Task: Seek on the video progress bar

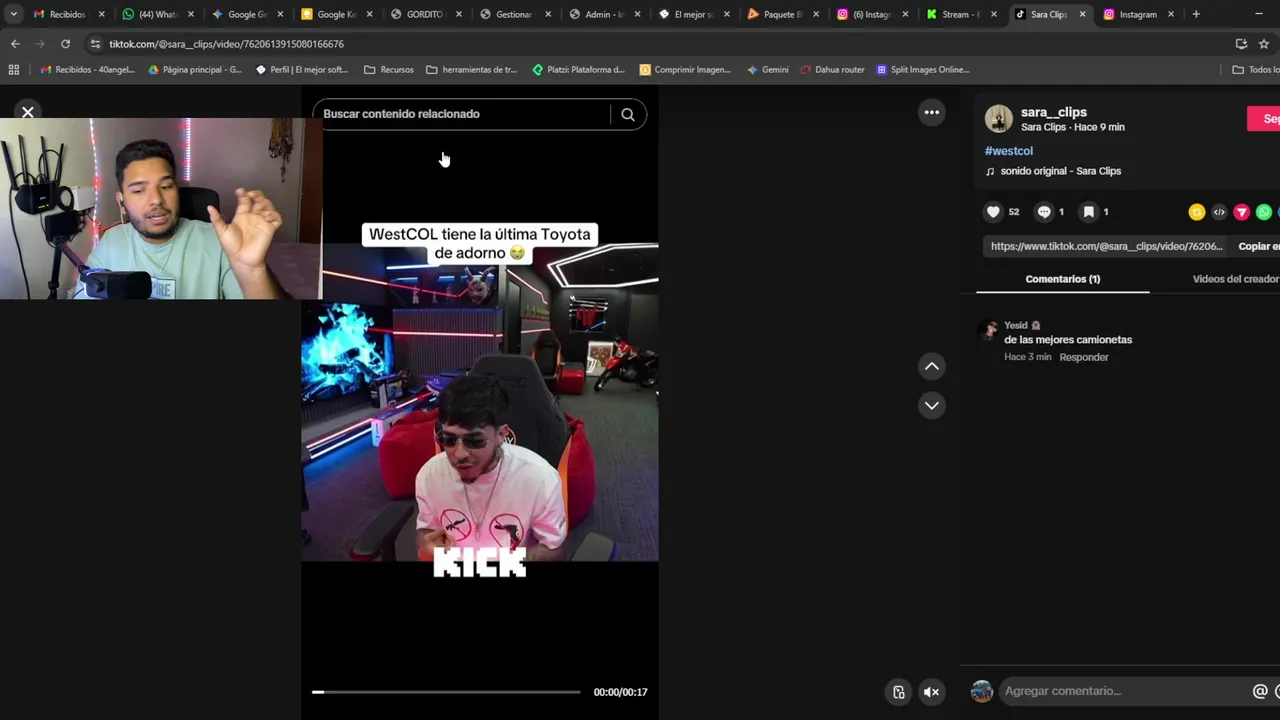Action: (x=446, y=692)
